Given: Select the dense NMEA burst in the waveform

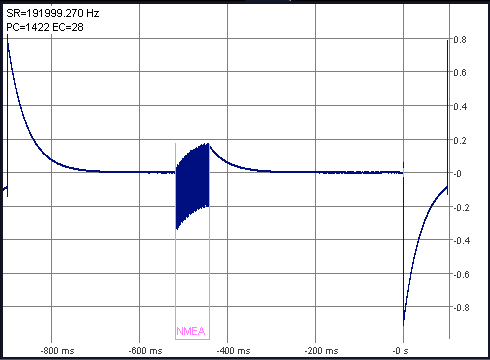Looking at the screenshot, I should click(x=193, y=187).
